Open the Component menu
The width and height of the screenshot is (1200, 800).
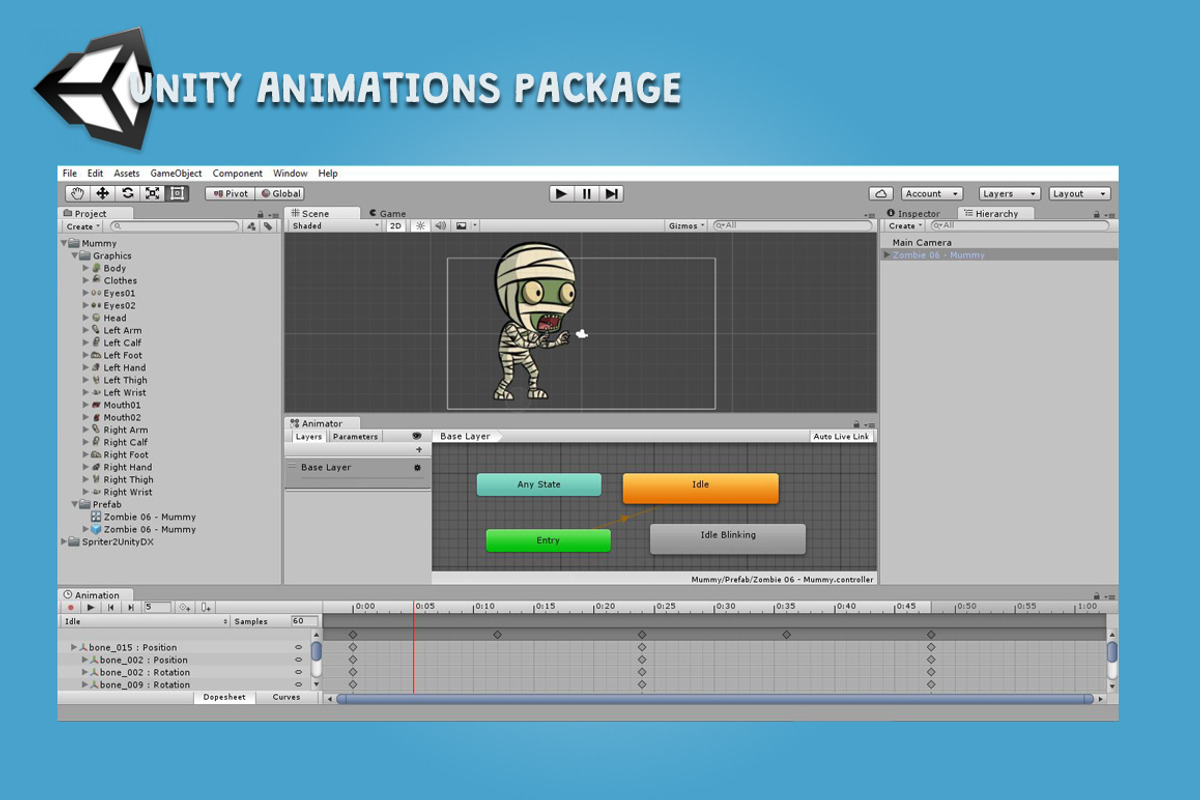[237, 173]
